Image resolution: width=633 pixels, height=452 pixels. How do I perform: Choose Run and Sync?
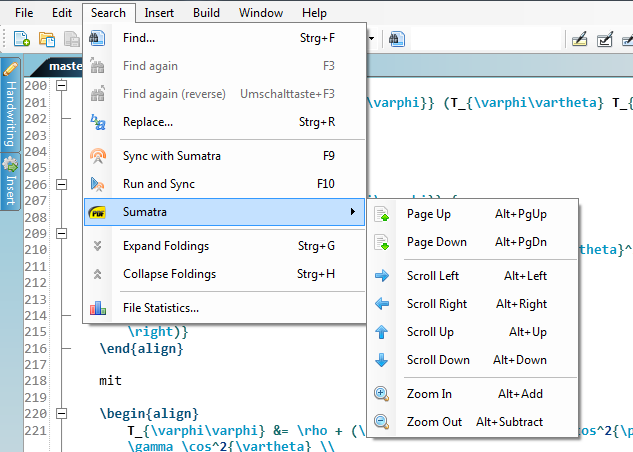[x=224, y=184]
